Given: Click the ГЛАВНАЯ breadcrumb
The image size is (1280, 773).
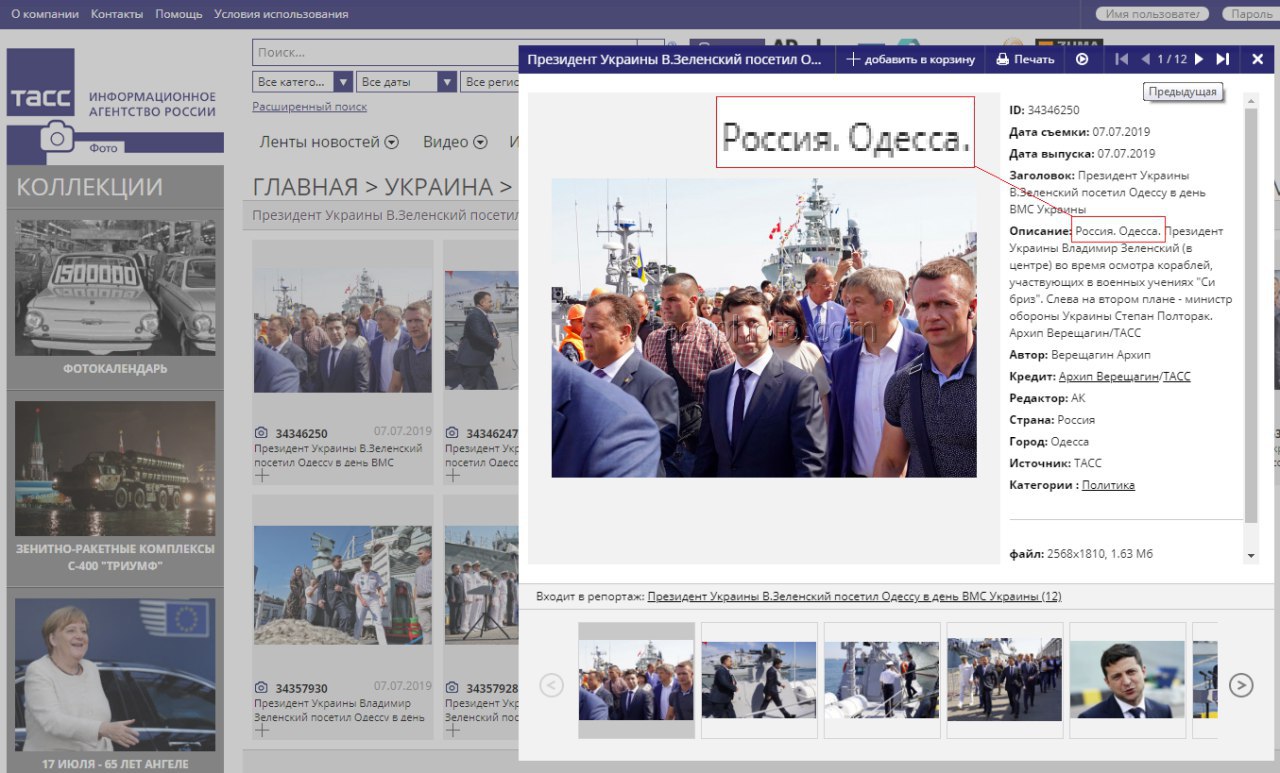Looking at the screenshot, I should [305, 187].
